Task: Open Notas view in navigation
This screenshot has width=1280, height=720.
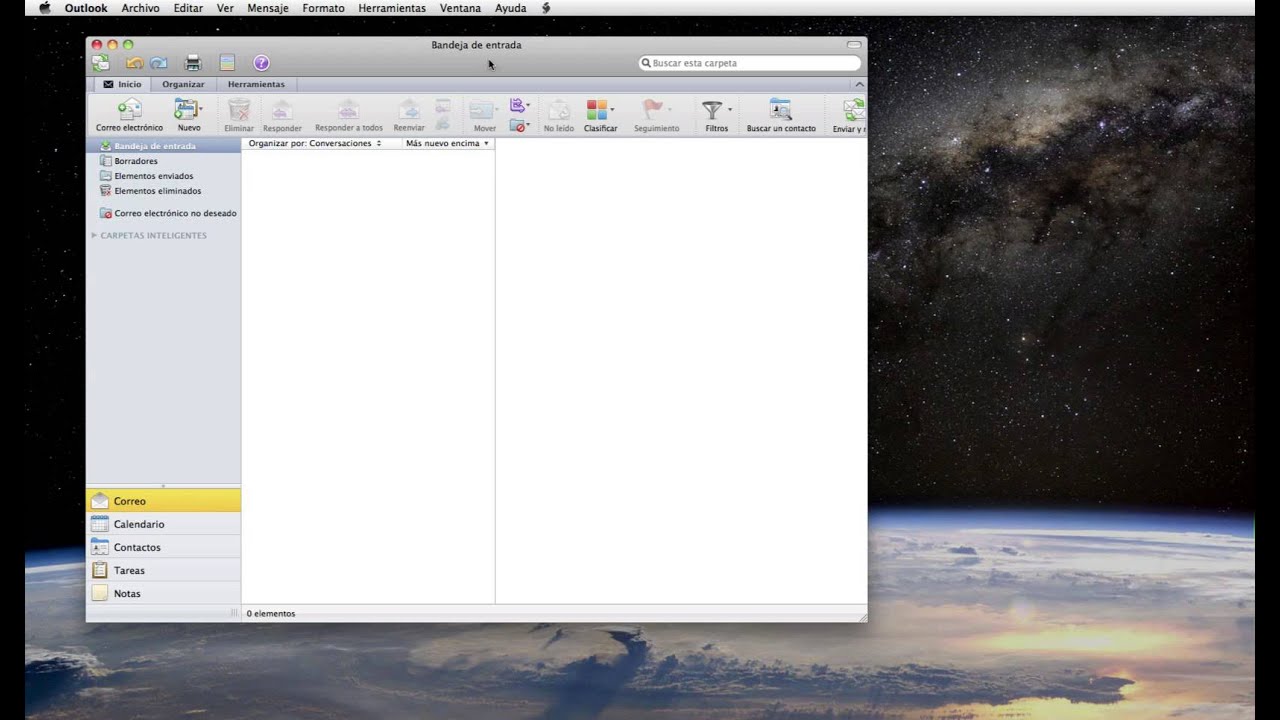Action: [x=163, y=593]
